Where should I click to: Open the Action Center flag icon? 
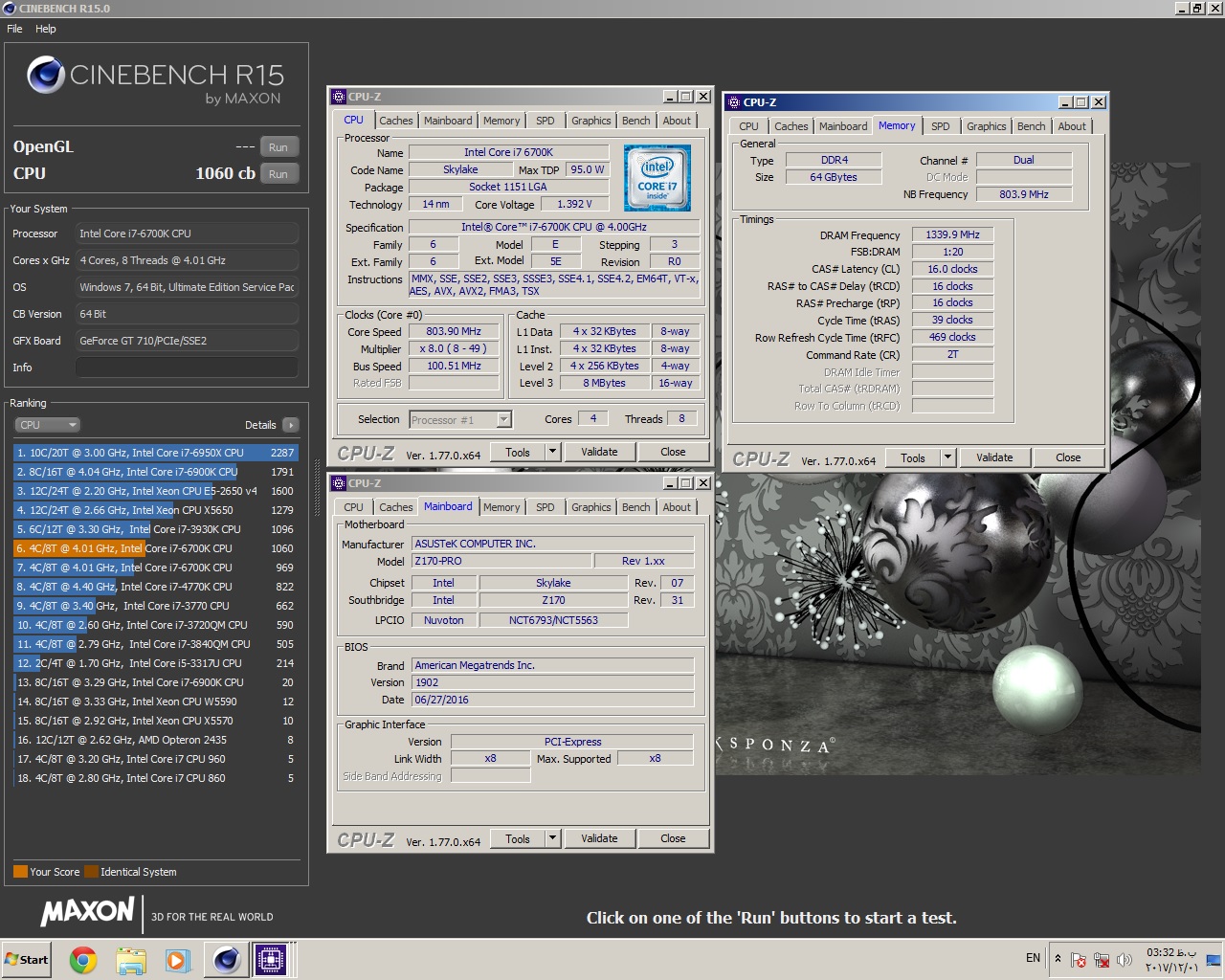(1079, 959)
